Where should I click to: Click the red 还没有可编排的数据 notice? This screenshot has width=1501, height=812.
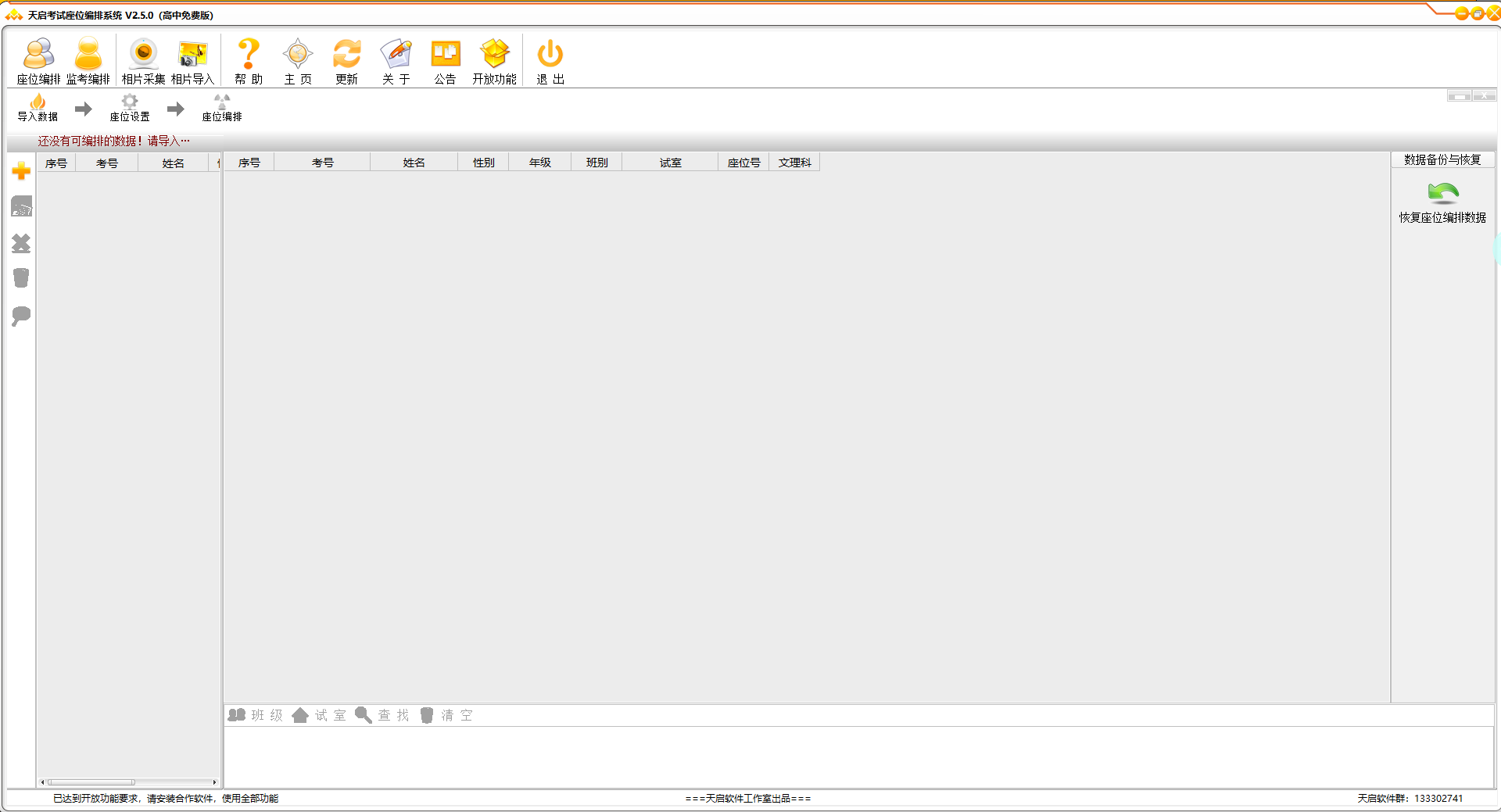tap(114, 141)
